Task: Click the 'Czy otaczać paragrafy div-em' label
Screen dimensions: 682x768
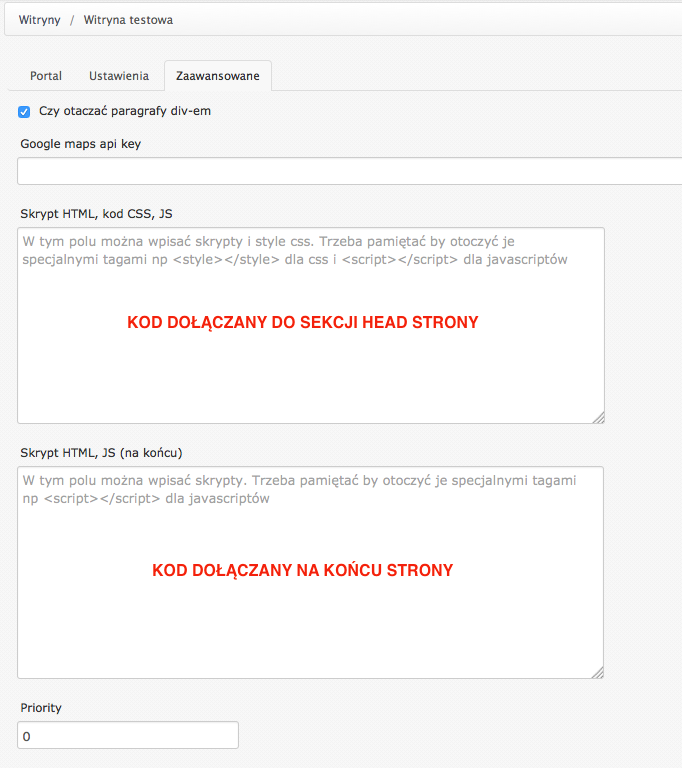Action: point(125,111)
